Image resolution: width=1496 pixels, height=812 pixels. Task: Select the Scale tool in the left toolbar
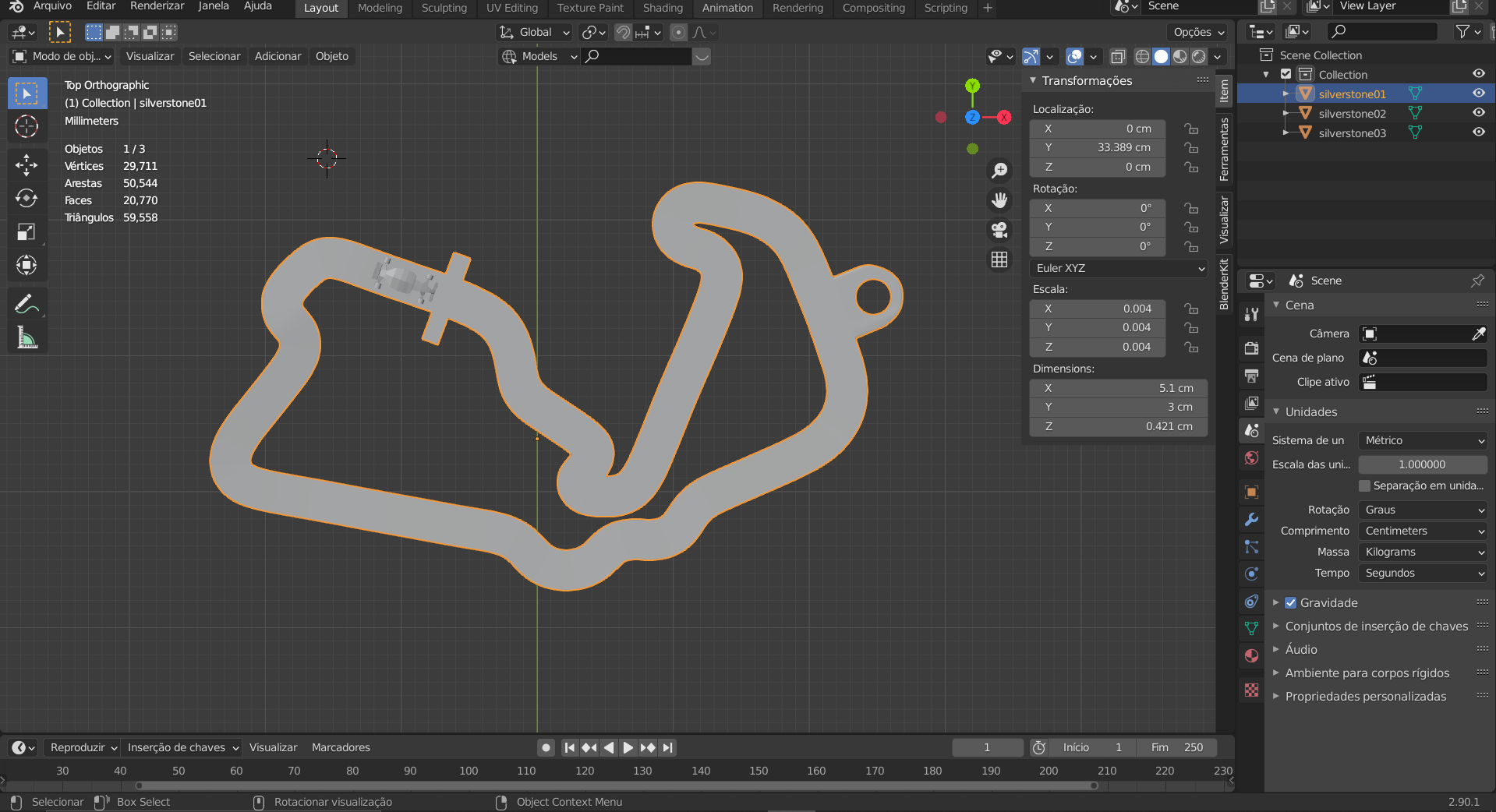(x=27, y=231)
